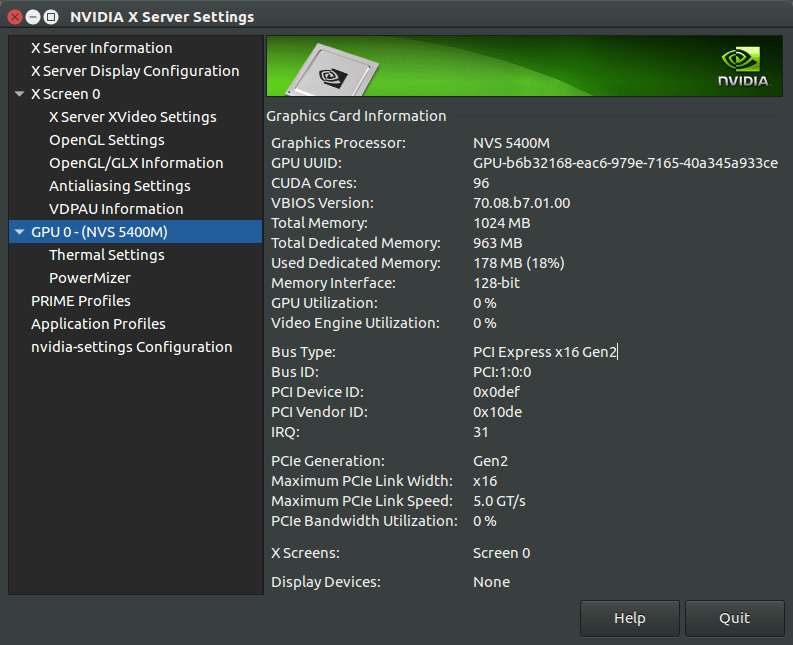
Task: Click PCI Device ID value 0x0def
Action: point(496,392)
